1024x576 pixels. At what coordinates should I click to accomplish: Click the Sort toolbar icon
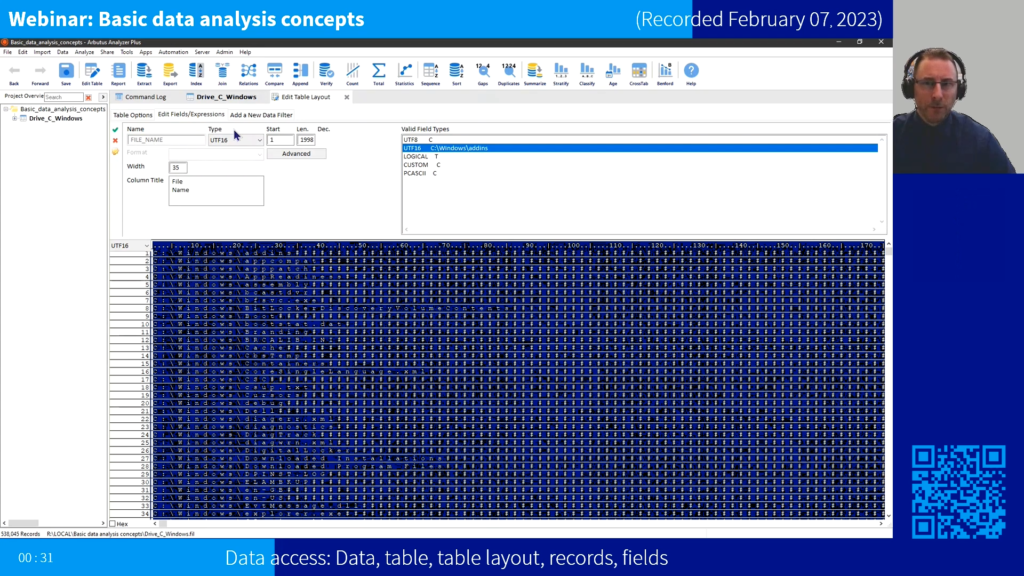456,74
